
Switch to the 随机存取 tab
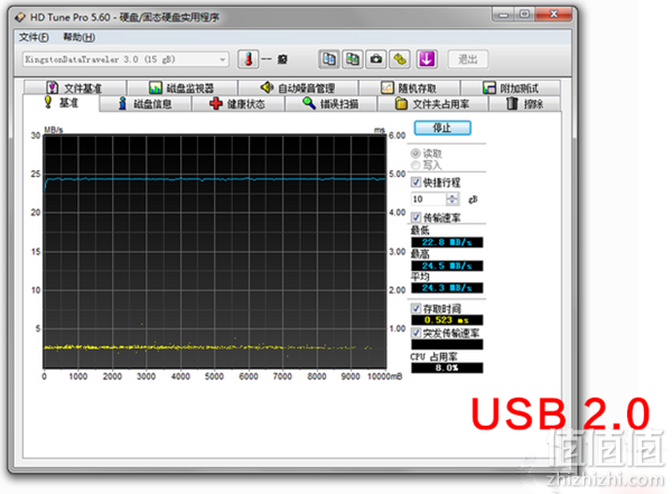pos(409,88)
